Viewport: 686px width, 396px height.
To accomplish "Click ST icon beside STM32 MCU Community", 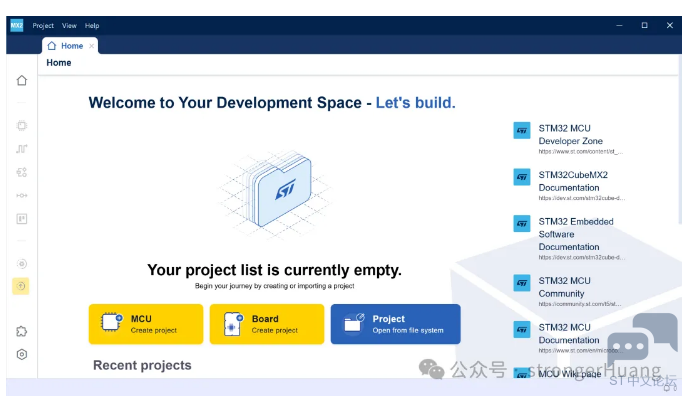I will coord(522,283).
